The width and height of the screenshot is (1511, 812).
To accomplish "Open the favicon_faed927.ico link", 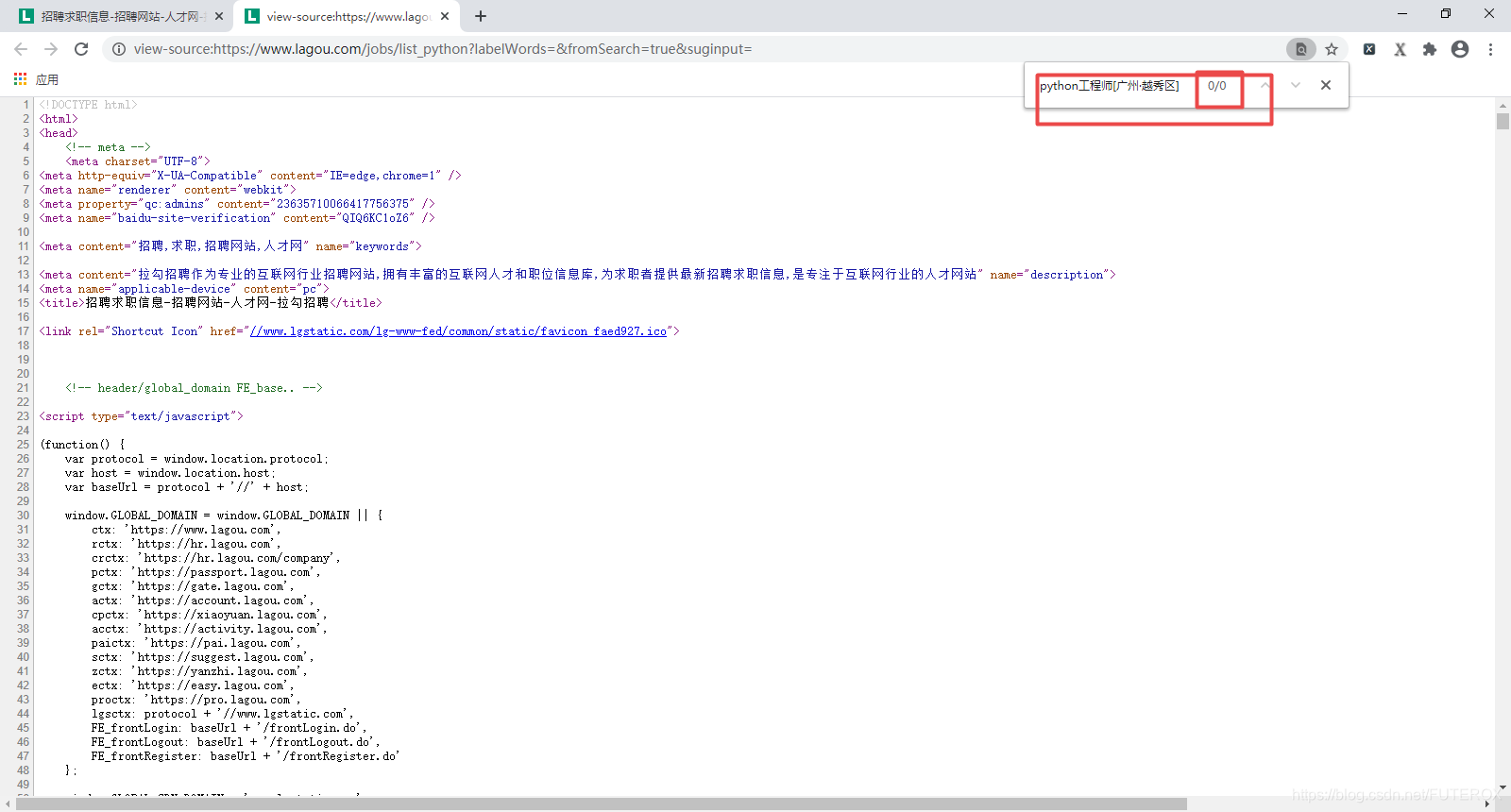I will click(x=458, y=331).
